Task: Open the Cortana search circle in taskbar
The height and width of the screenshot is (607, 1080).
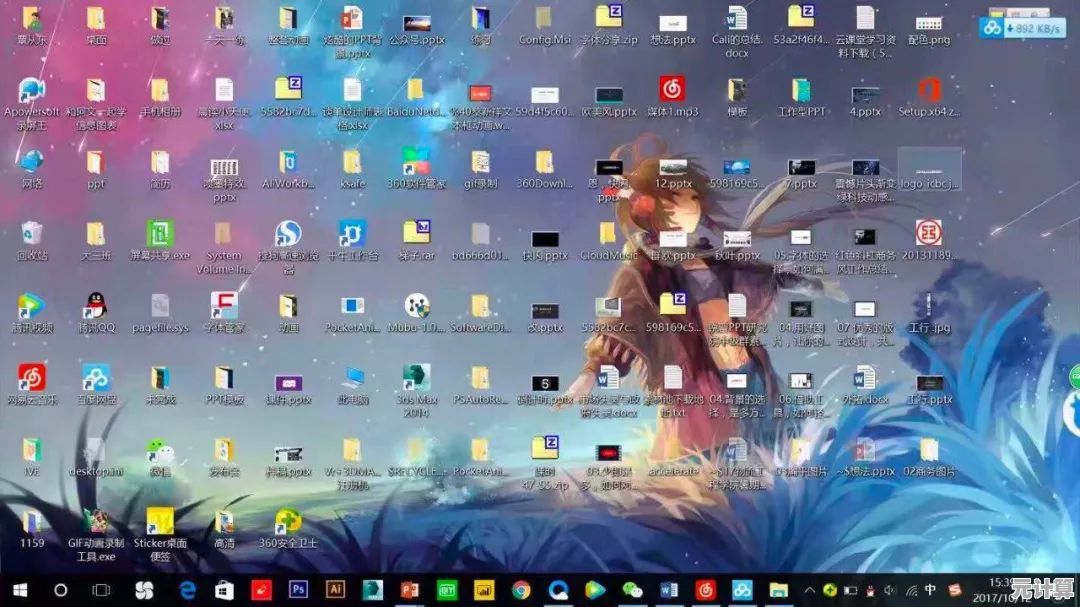Action: [x=60, y=590]
